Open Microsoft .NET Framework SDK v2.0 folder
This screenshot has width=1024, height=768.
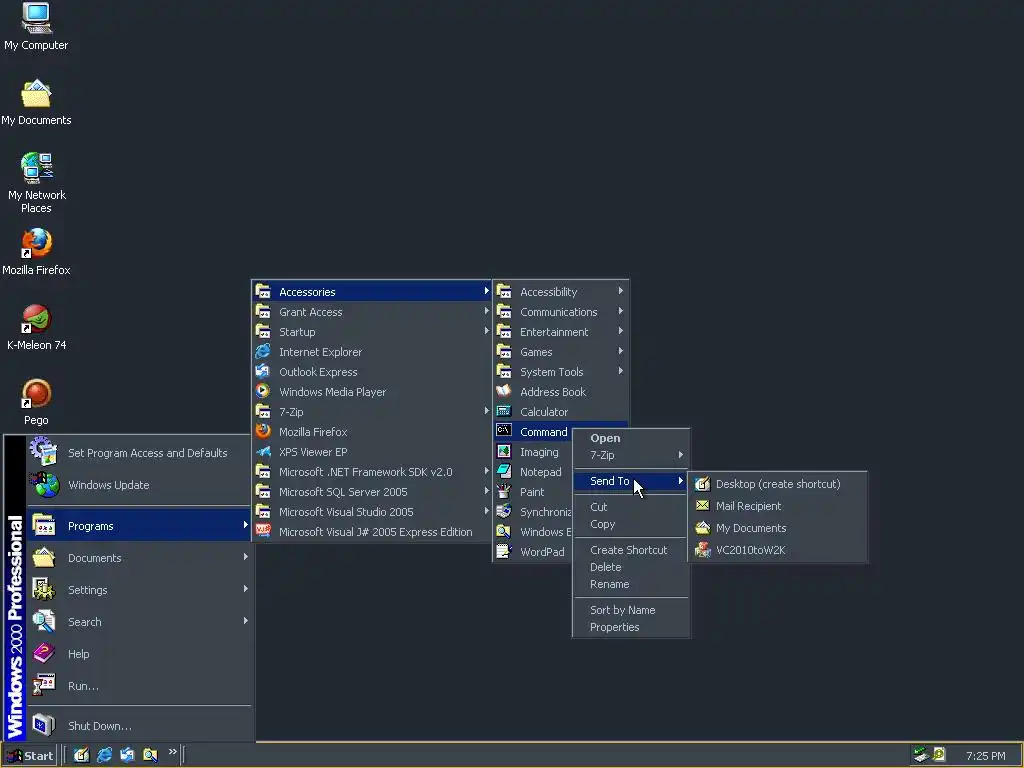[372, 472]
